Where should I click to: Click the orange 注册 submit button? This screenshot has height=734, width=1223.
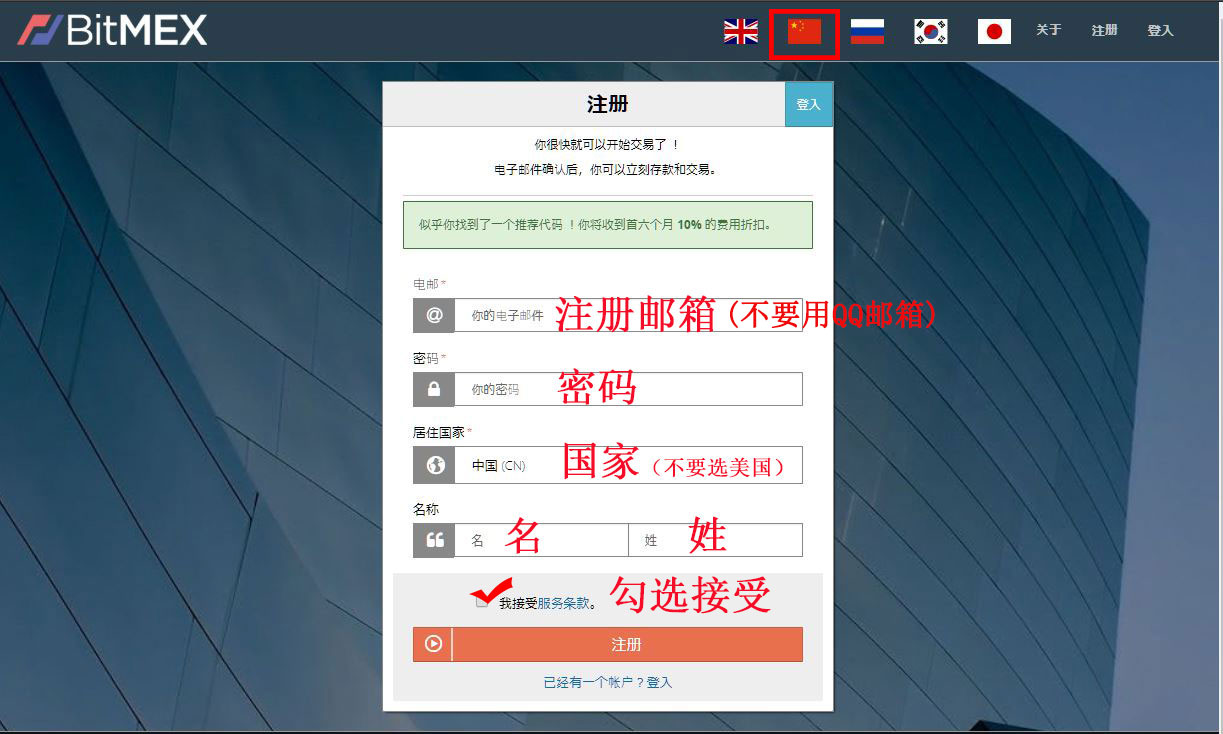click(608, 644)
